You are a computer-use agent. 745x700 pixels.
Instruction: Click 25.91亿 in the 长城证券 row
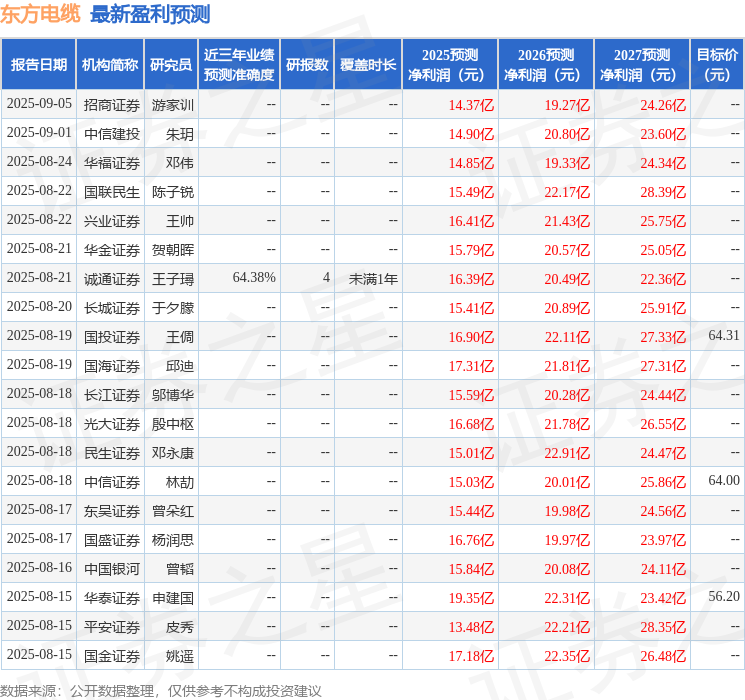[x=663, y=307]
